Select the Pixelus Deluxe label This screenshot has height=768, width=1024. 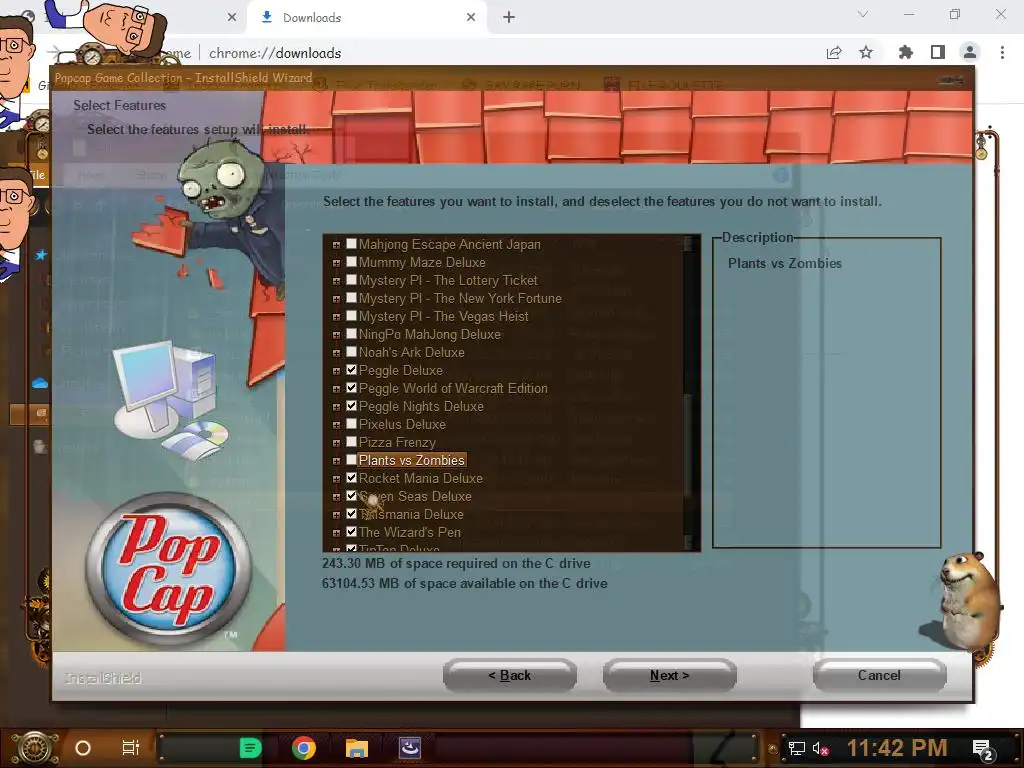(402, 424)
